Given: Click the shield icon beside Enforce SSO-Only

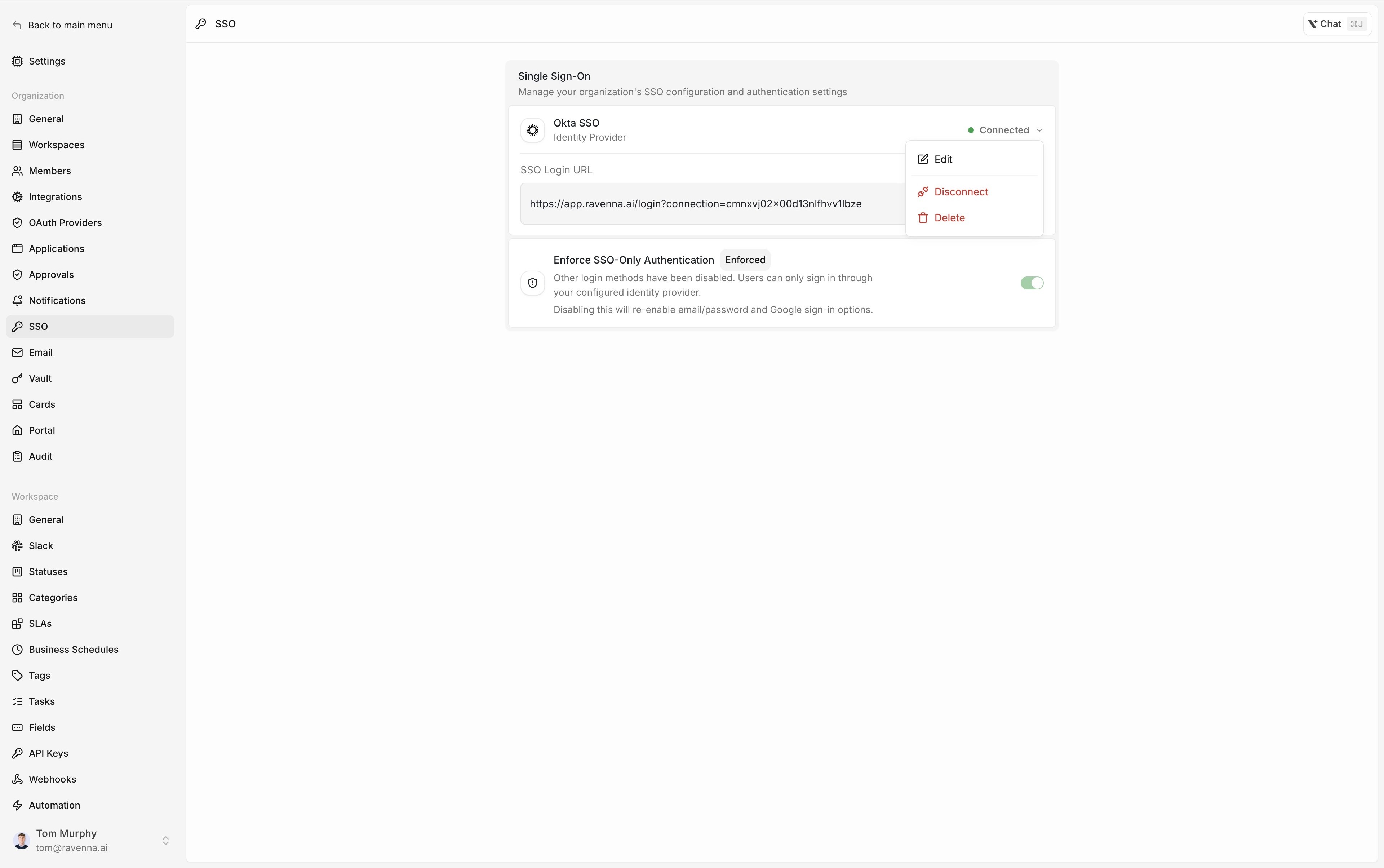Looking at the screenshot, I should (532, 283).
